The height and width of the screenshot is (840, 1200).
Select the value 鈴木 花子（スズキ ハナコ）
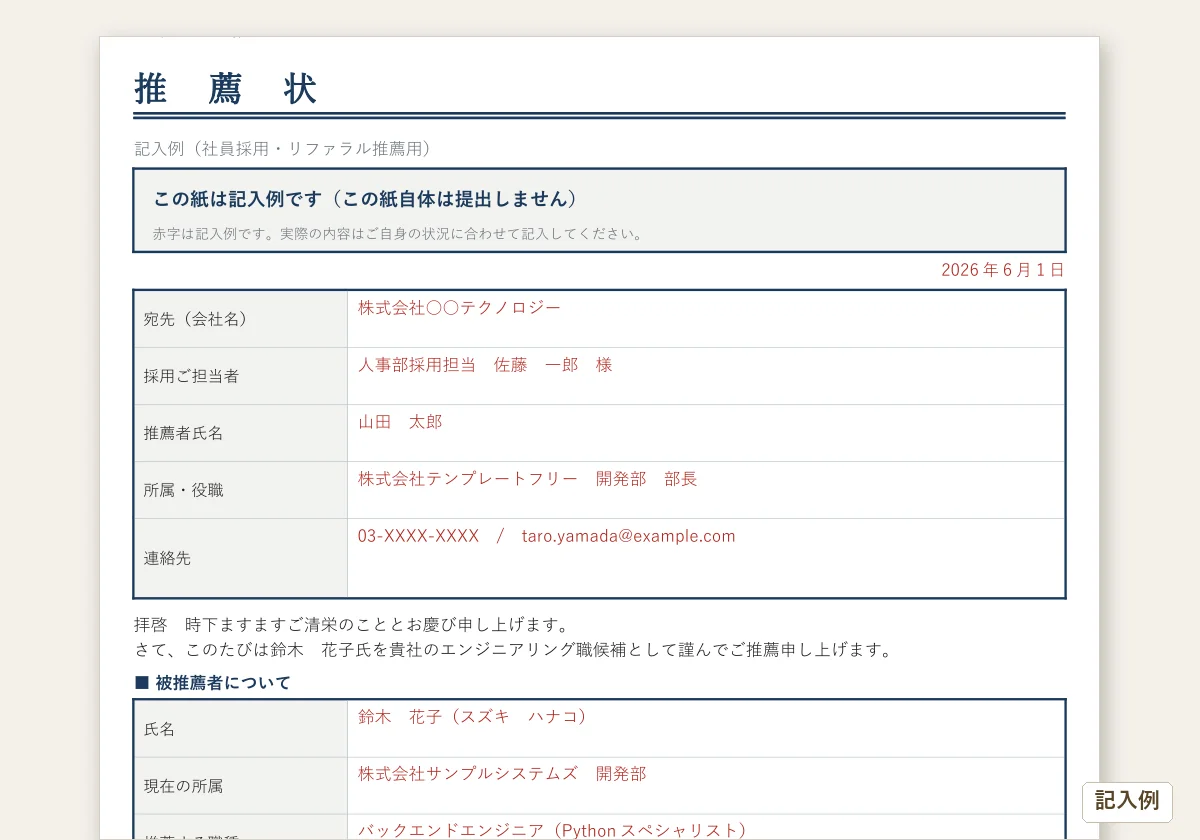click(476, 717)
